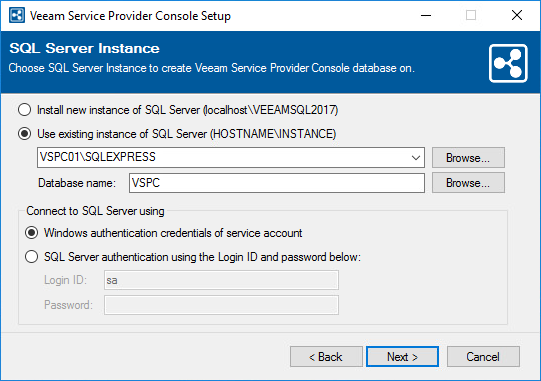Click the VSPC01\SQLEXPRESS instance field
The width and height of the screenshot is (541, 381).
[x=230, y=158]
